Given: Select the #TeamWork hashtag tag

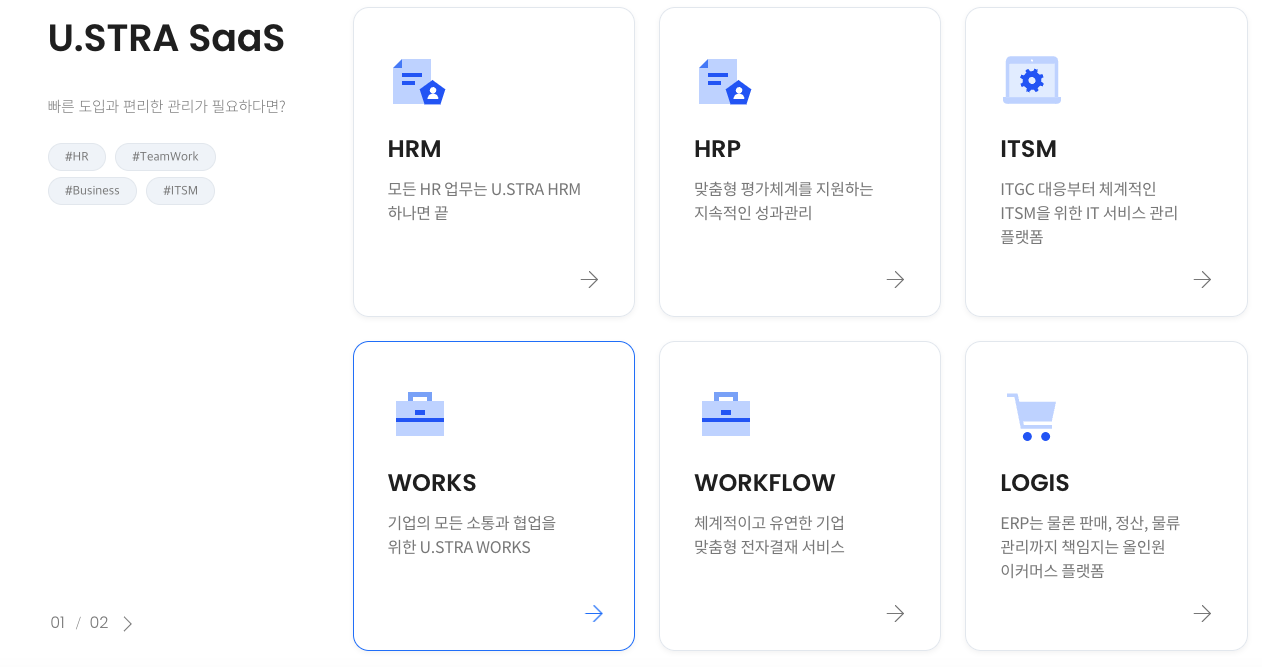Looking at the screenshot, I should 165,157.
